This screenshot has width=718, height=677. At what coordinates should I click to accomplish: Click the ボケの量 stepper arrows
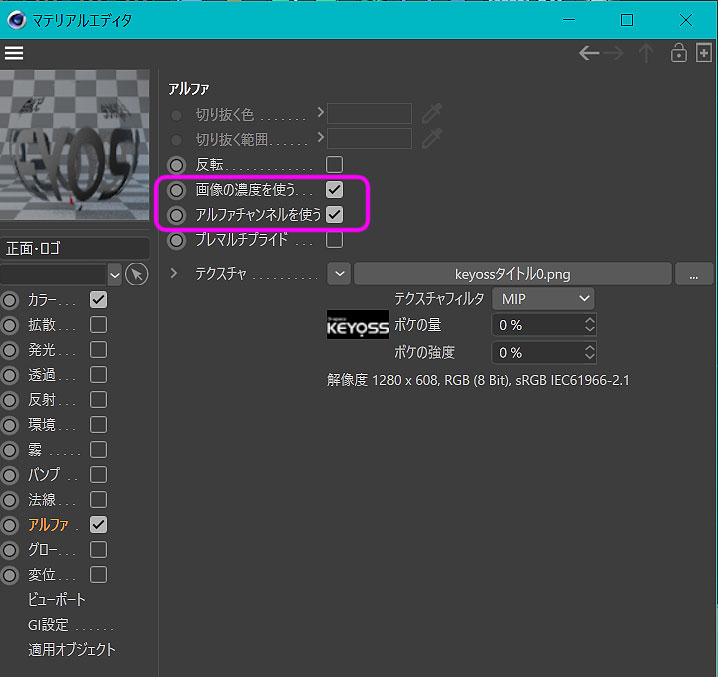589,325
